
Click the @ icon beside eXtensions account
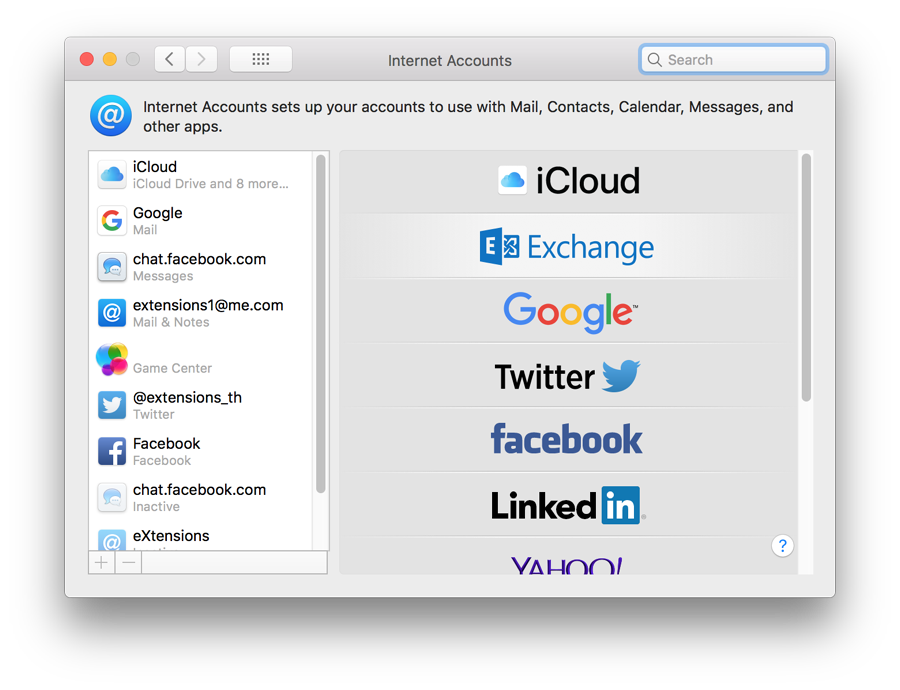tap(112, 540)
